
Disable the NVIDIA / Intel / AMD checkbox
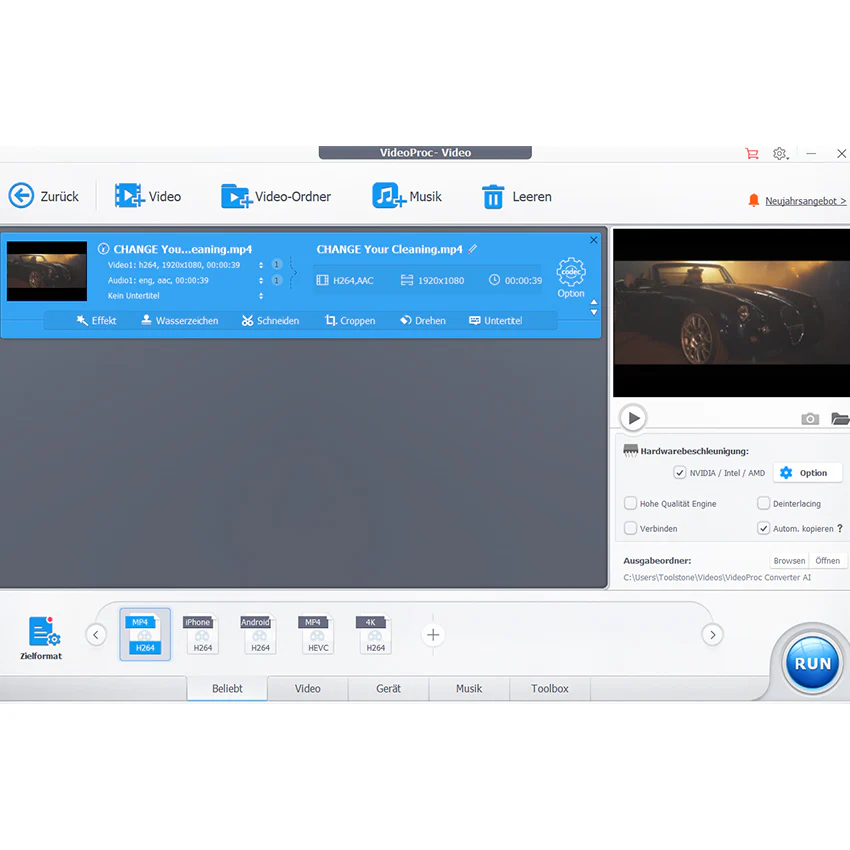coord(680,473)
